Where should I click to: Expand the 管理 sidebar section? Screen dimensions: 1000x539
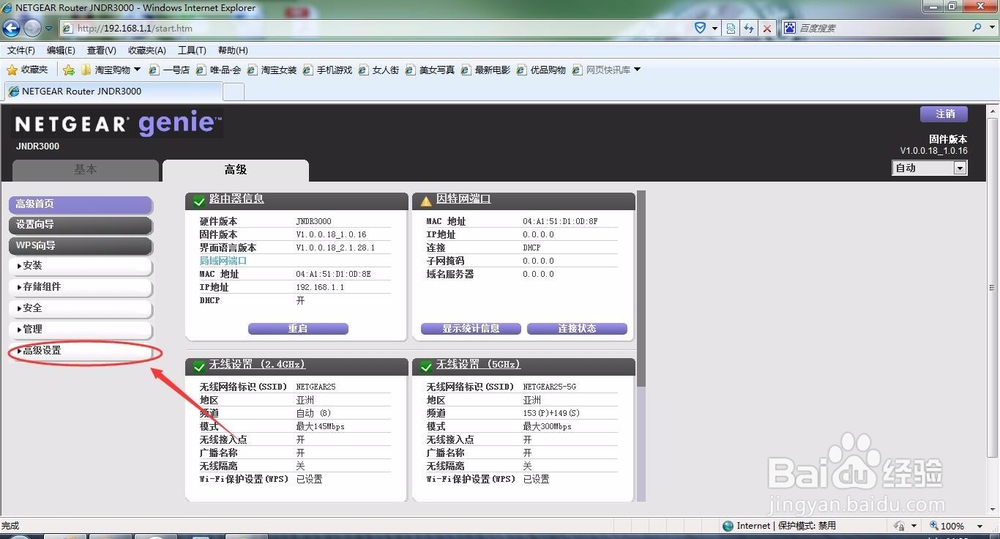(80, 329)
